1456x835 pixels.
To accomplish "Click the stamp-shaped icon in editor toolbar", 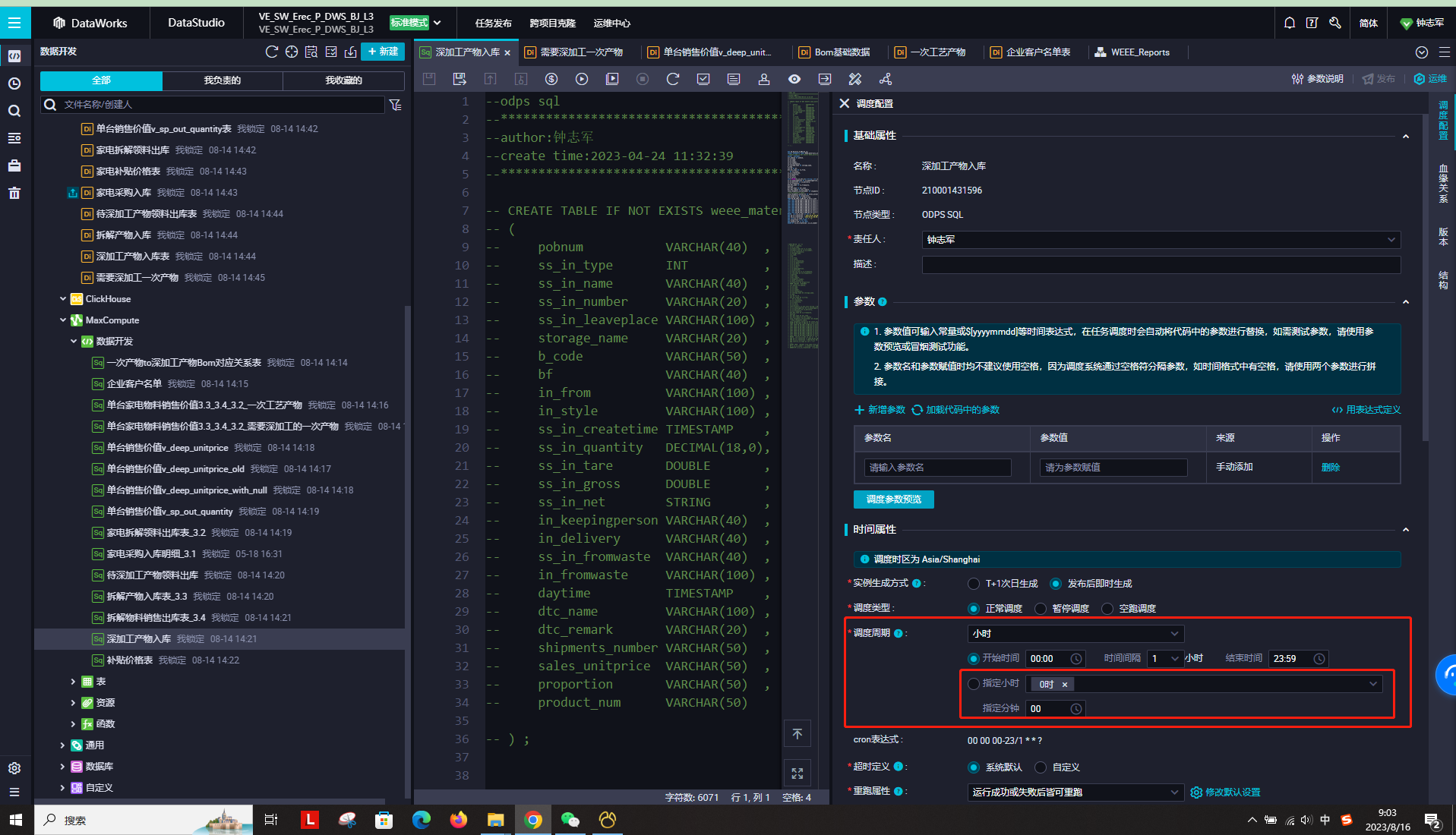I will (764, 79).
